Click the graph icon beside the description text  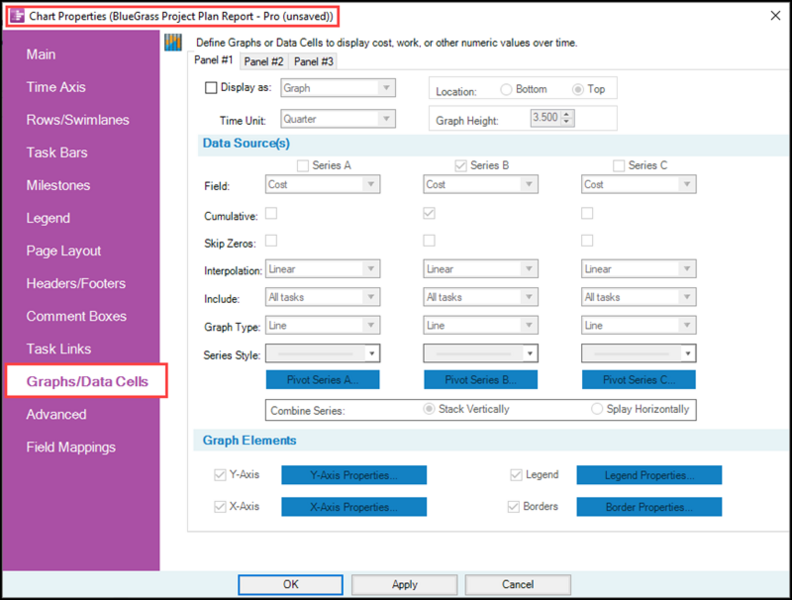click(x=173, y=42)
